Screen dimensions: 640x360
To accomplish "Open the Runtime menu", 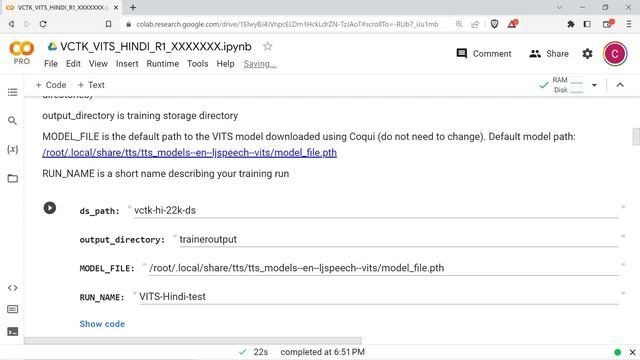I will (x=162, y=64).
